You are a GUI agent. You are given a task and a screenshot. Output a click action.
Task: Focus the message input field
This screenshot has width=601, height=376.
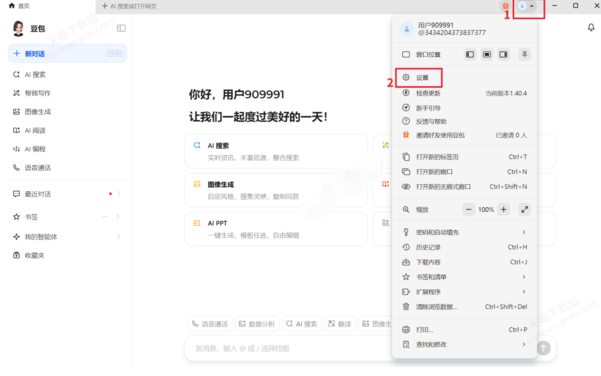(287, 348)
